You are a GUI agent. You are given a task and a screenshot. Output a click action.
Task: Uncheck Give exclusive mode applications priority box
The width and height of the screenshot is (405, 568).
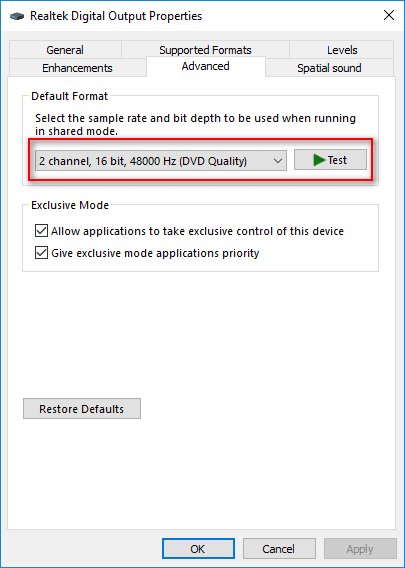[x=41, y=252]
